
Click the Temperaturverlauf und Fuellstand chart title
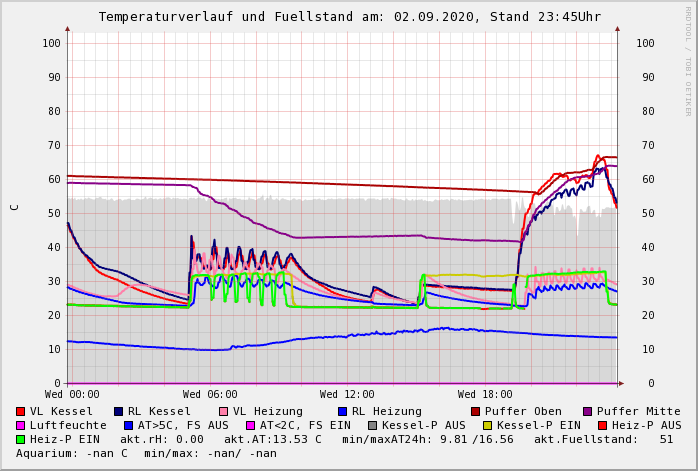coord(349,17)
